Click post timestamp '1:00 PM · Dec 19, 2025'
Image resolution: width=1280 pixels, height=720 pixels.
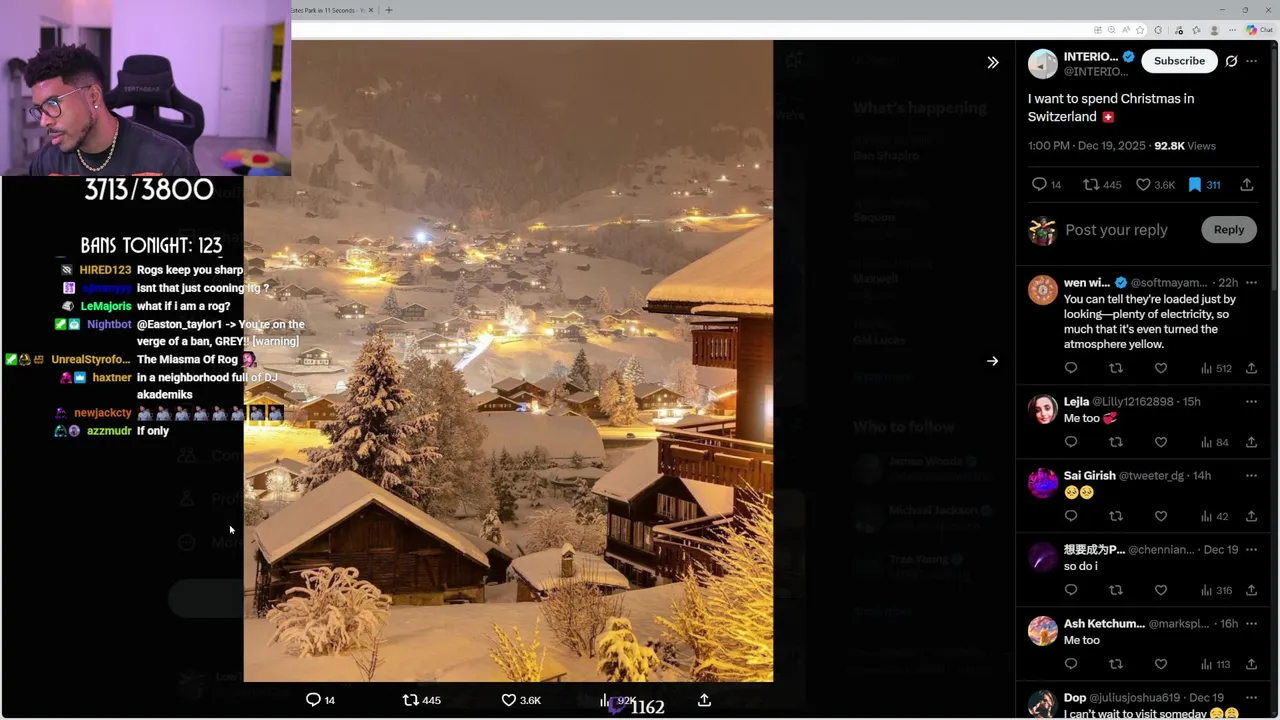pos(1087,146)
